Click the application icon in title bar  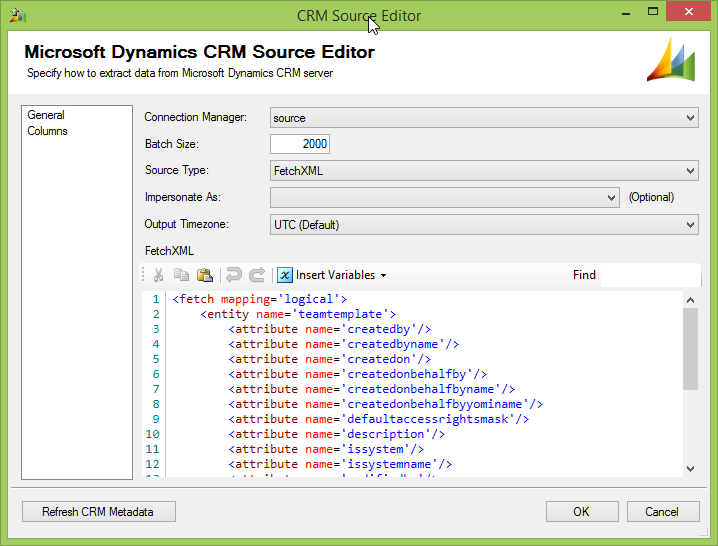tap(17, 15)
